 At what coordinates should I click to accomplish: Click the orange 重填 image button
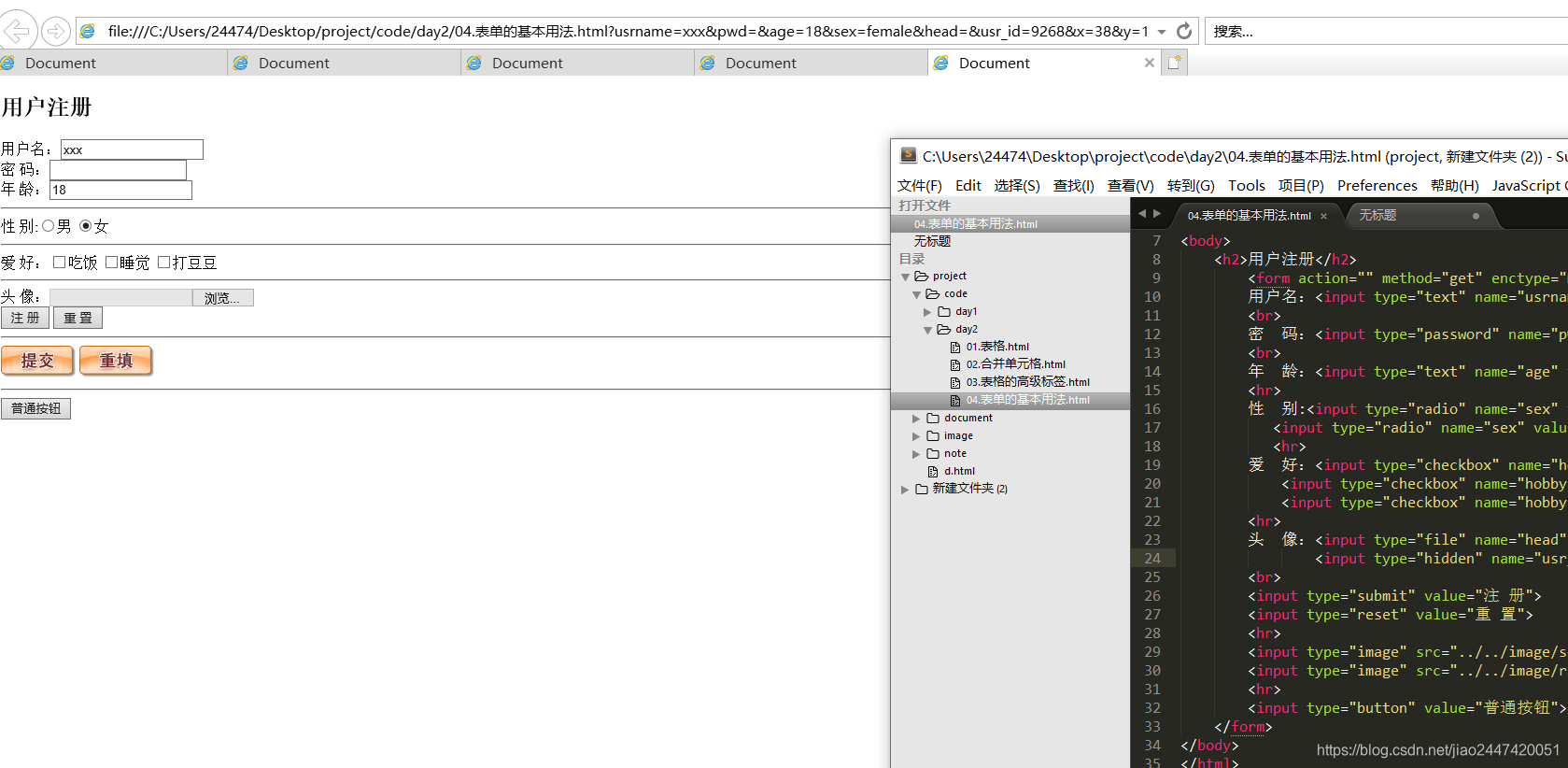point(116,361)
